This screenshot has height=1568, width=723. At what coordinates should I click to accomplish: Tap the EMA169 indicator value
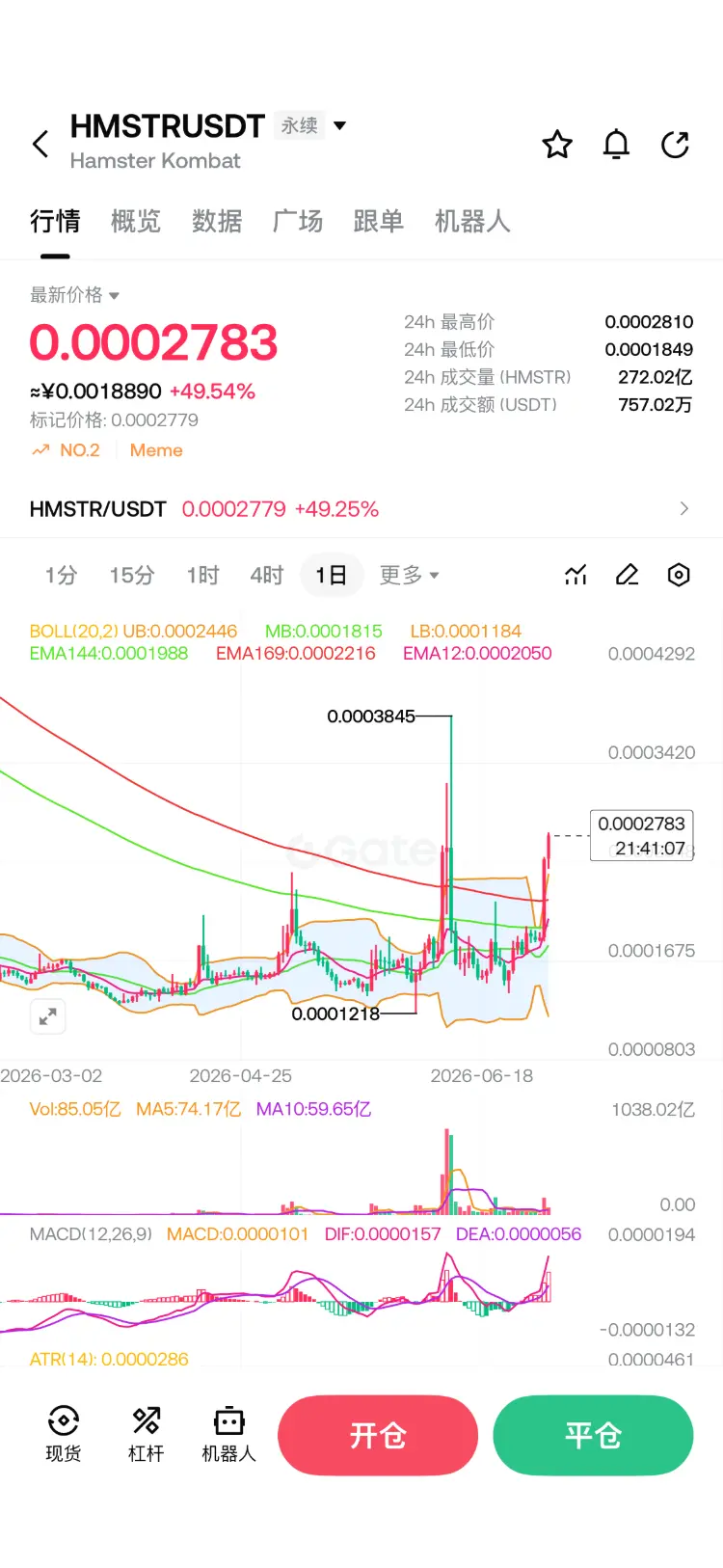(x=296, y=653)
